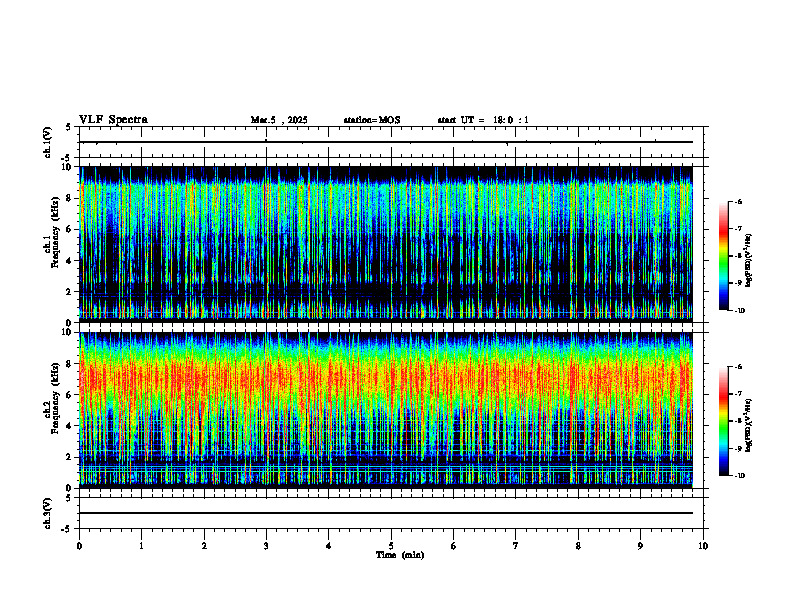Viewport: 792px width, 612px height.
Task: Click time axis tick label "6"
Action: (x=454, y=546)
